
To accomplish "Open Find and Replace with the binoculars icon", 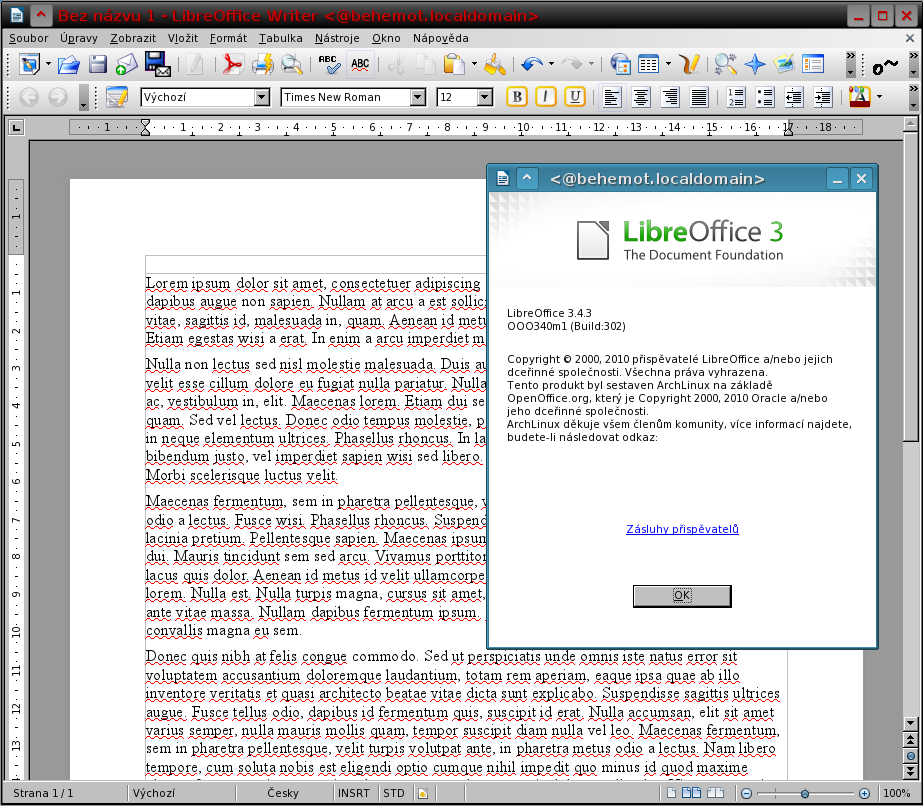I will tap(725, 64).
